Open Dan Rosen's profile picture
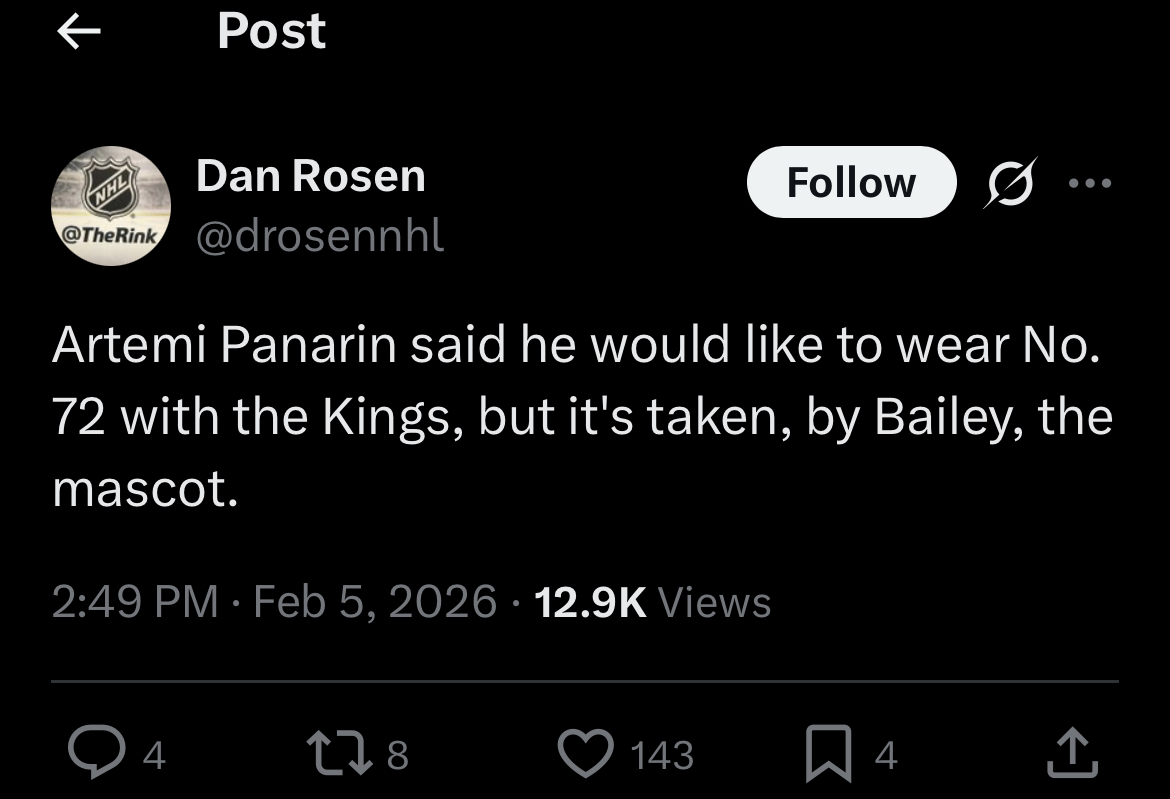Image resolution: width=1170 pixels, height=799 pixels. (x=111, y=206)
